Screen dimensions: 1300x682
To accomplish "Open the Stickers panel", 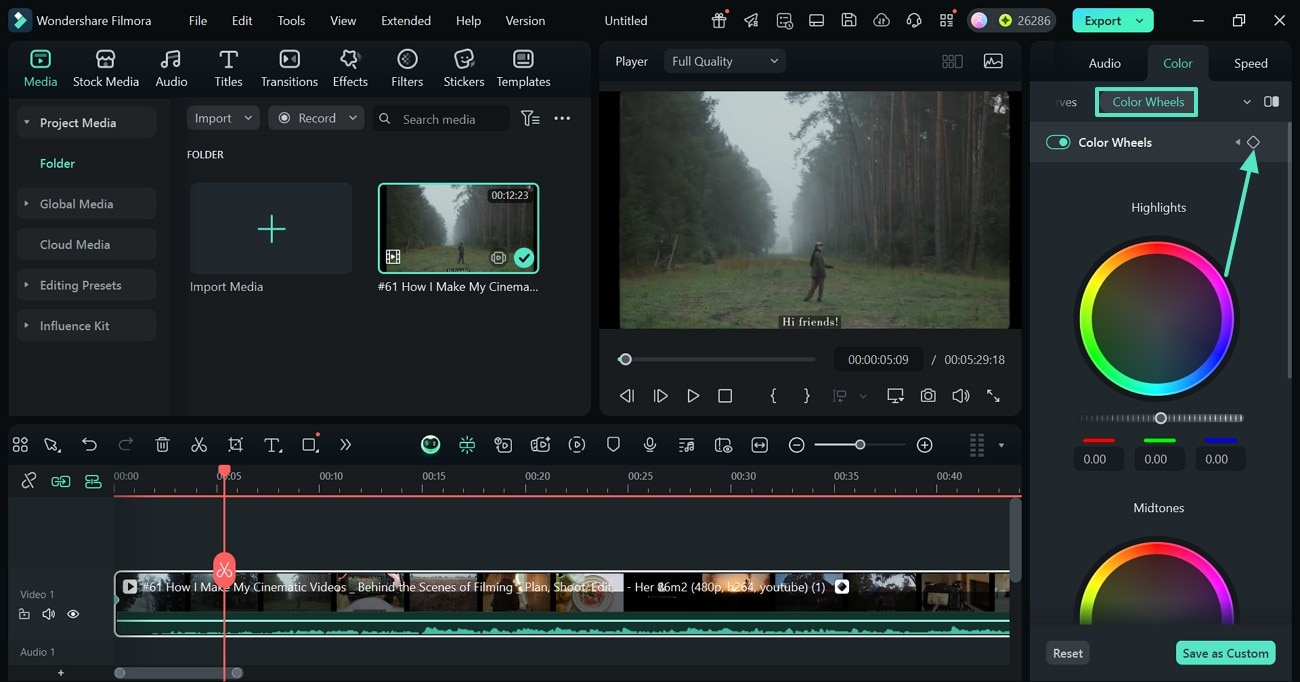I will pyautogui.click(x=463, y=68).
